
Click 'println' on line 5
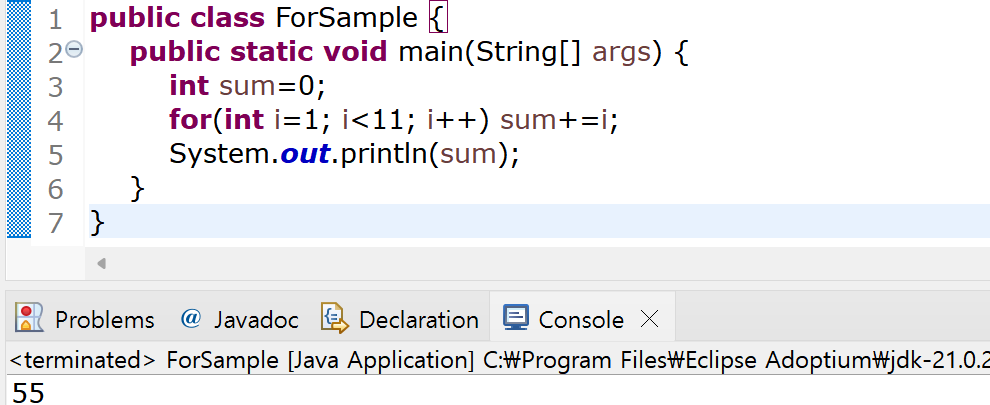pyautogui.click(x=385, y=155)
